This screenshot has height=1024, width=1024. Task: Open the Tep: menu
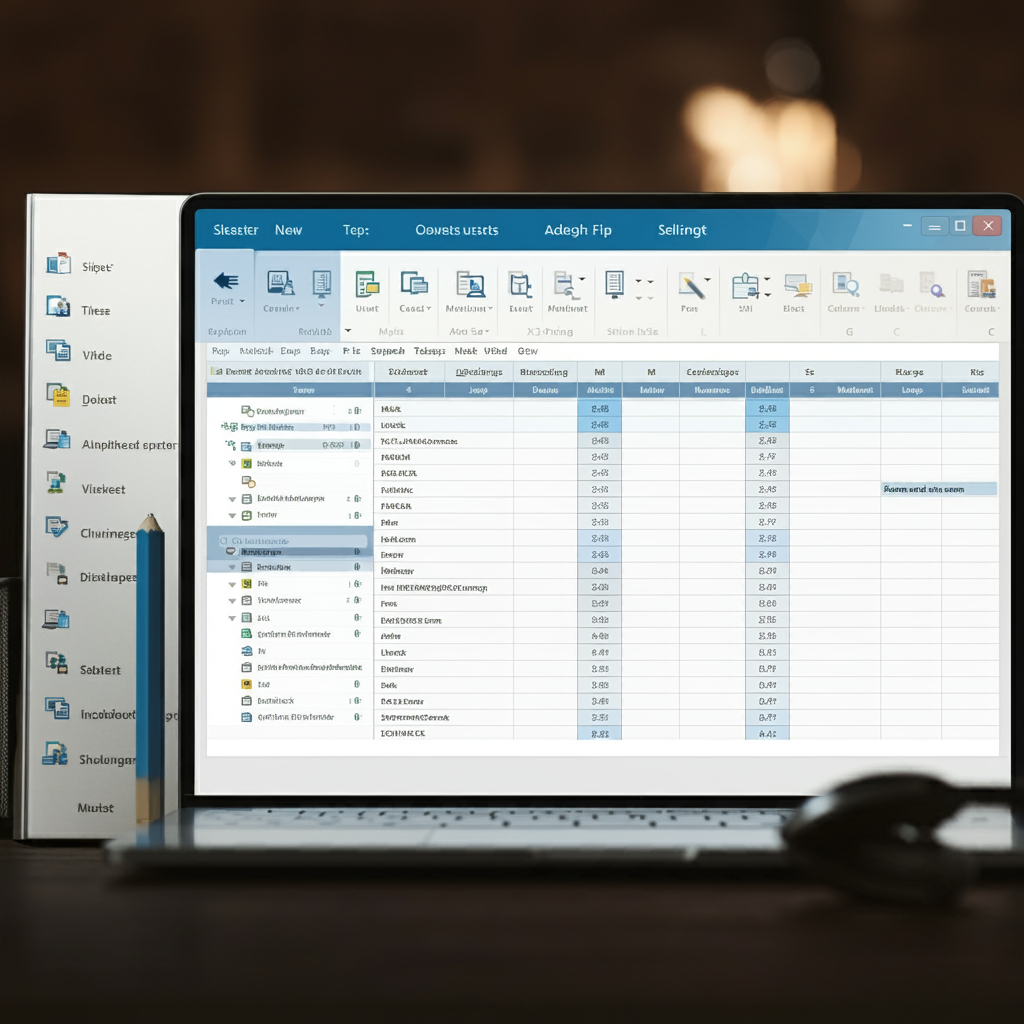356,230
